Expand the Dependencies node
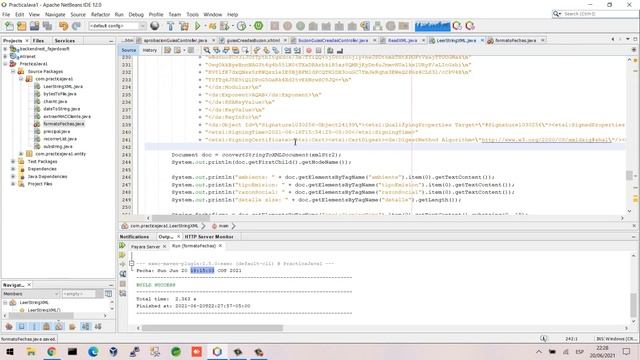The image size is (640, 360). pos(13,169)
